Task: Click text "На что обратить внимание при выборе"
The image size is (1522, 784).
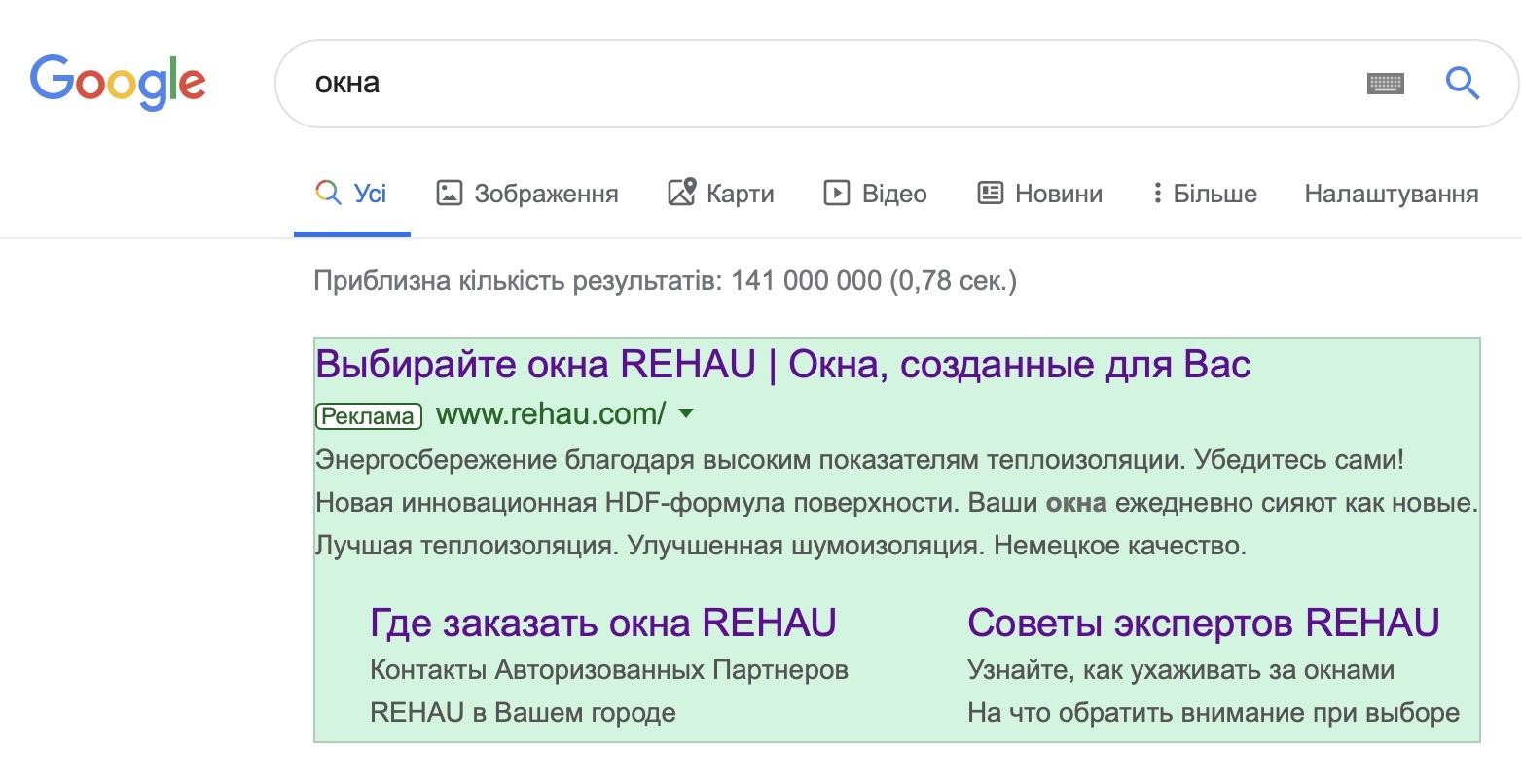Action: (1214, 713)
